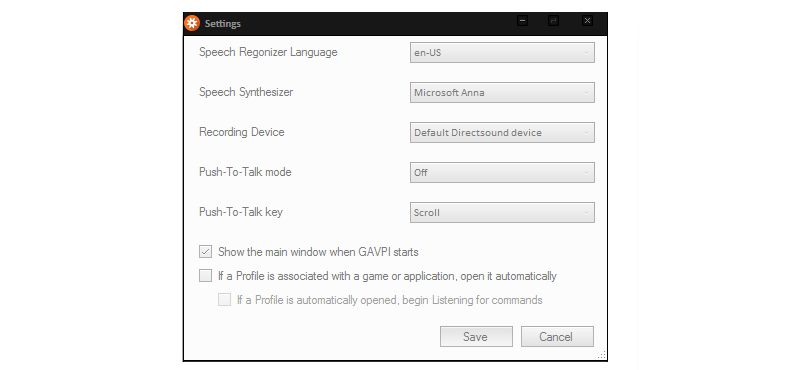The width and height of the screenshot is (800, 370).
Task: Cancel the settings dialog
Action: point(557,337)
